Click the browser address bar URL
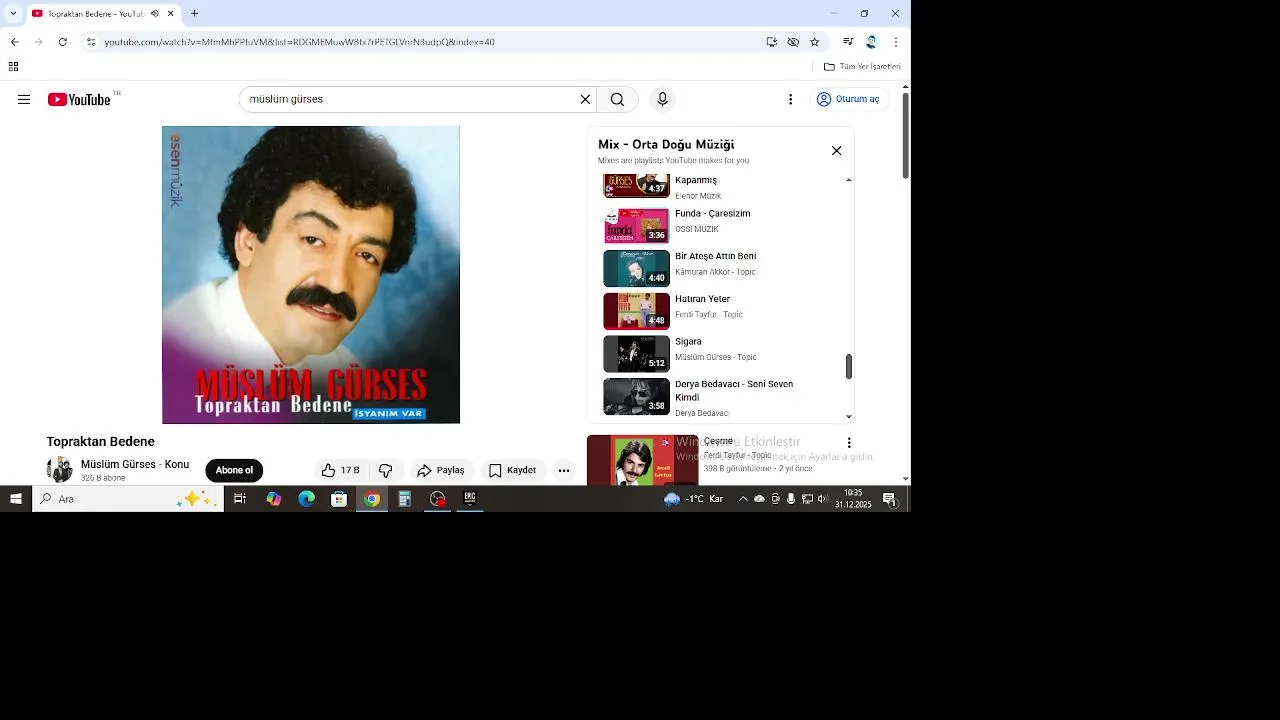This screenshot has width=1280, height=720. coord(300,42)
